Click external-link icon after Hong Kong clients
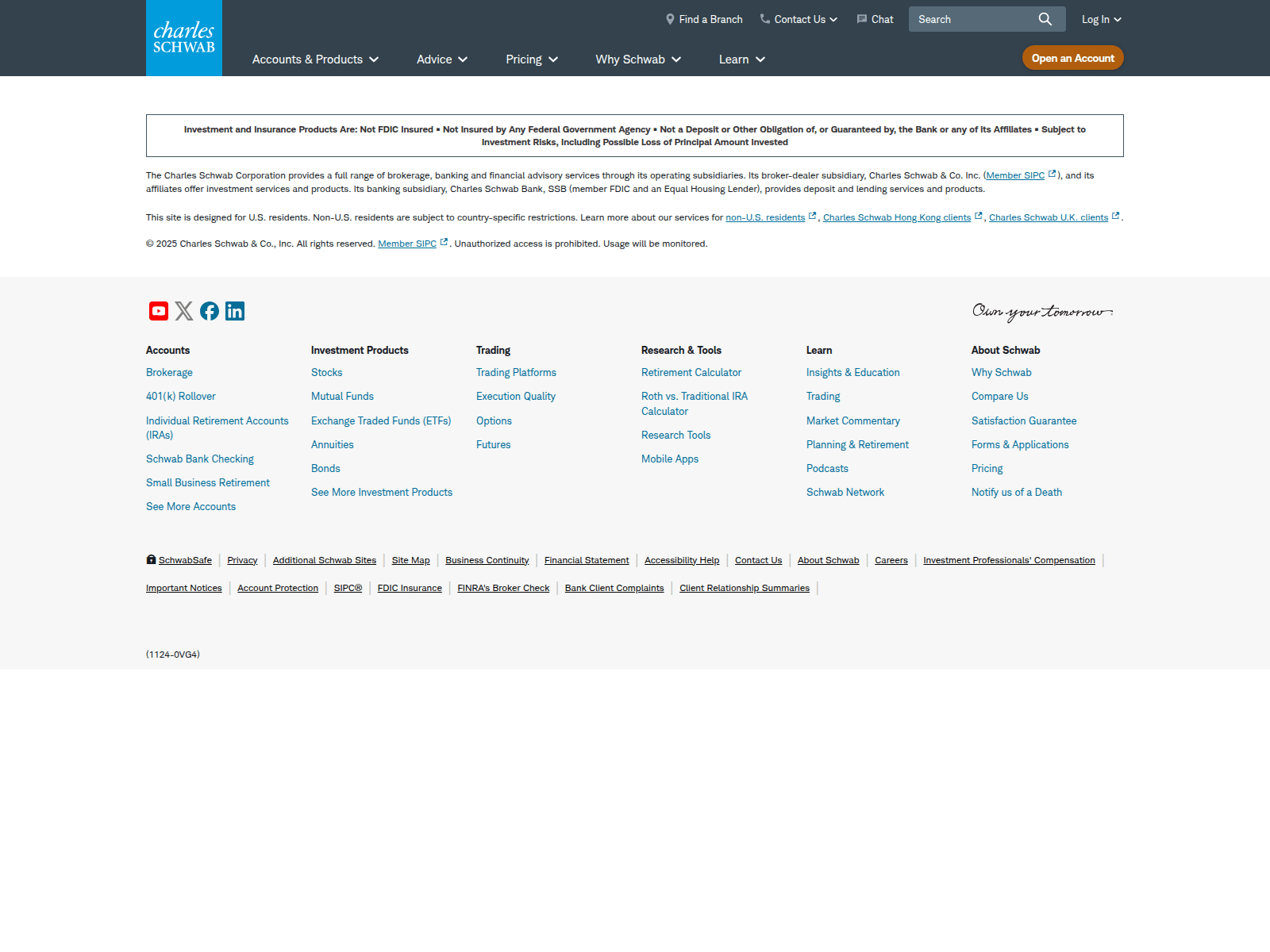This screenshot has height=952, width=1270. [979, 216]
